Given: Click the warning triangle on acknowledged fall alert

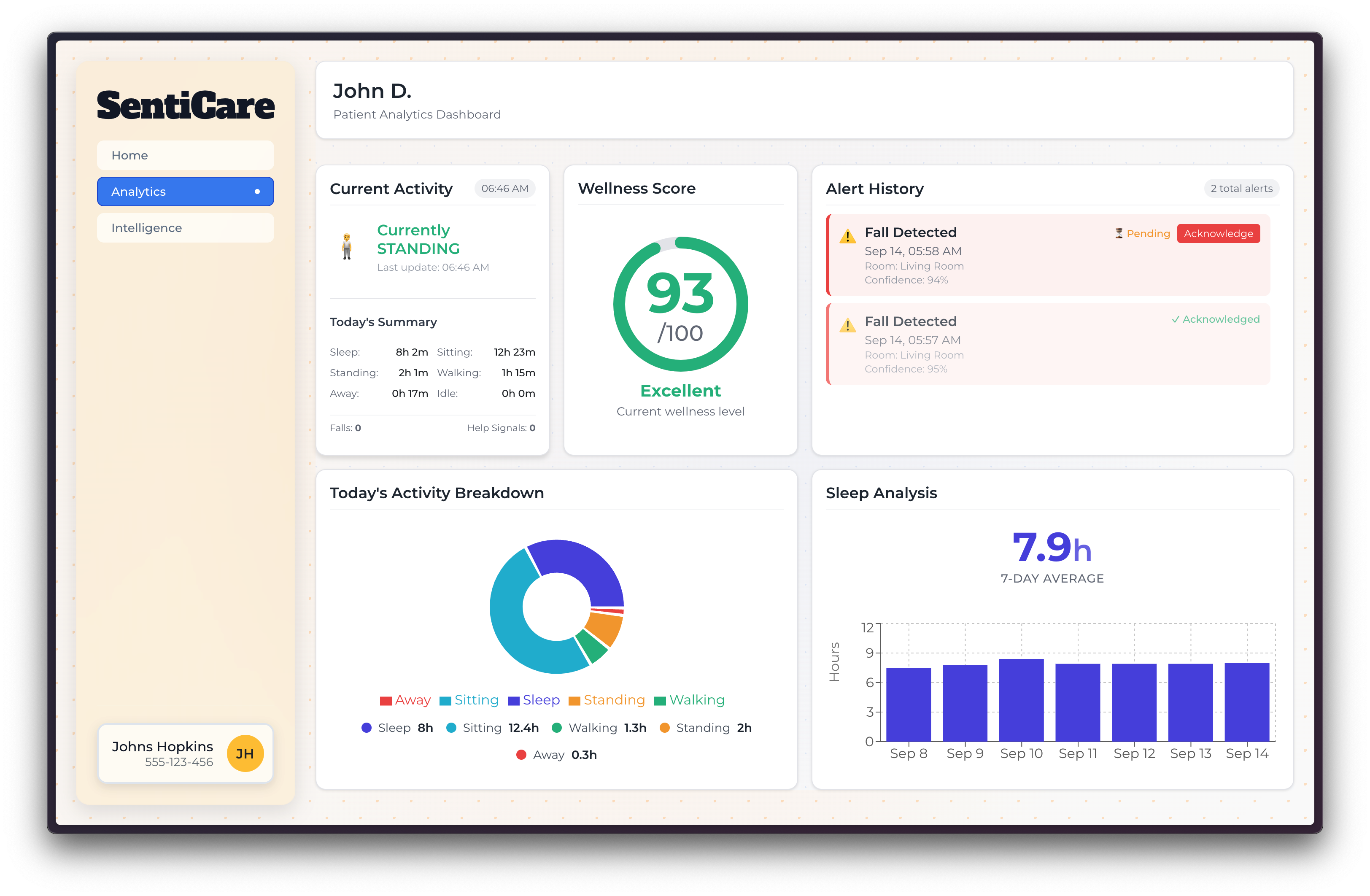Looking at the screenshot, I should [x=847, y=325].
